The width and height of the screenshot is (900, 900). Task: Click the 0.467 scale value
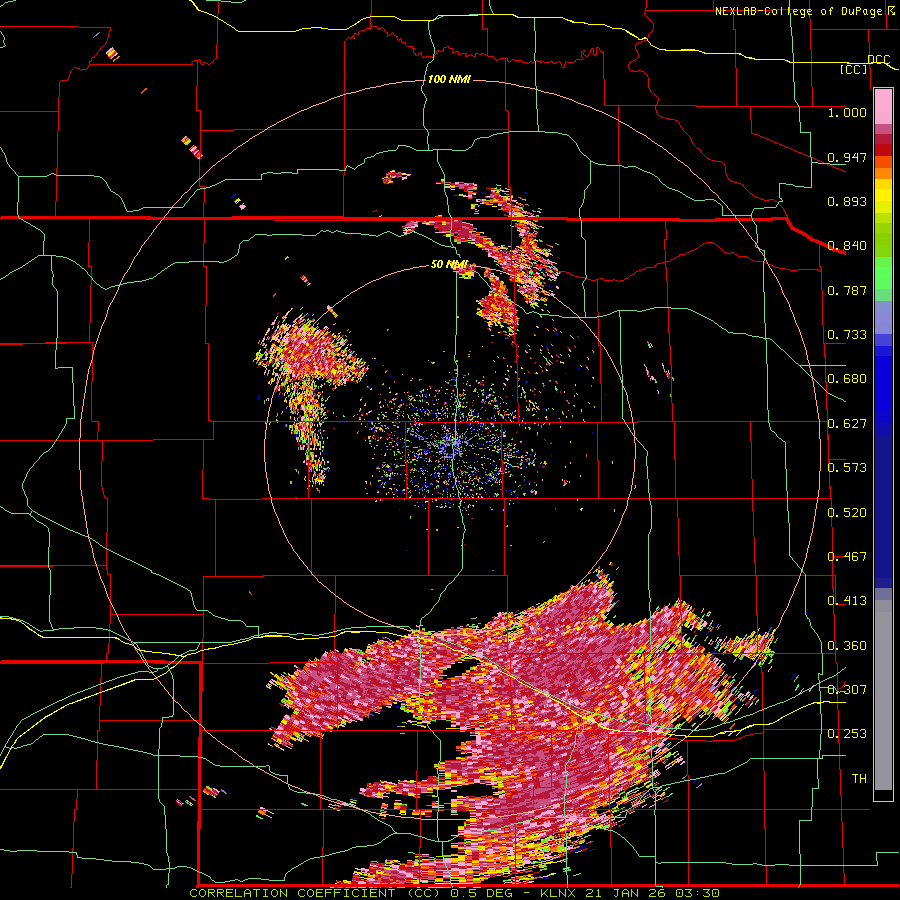tap(847, 557)
